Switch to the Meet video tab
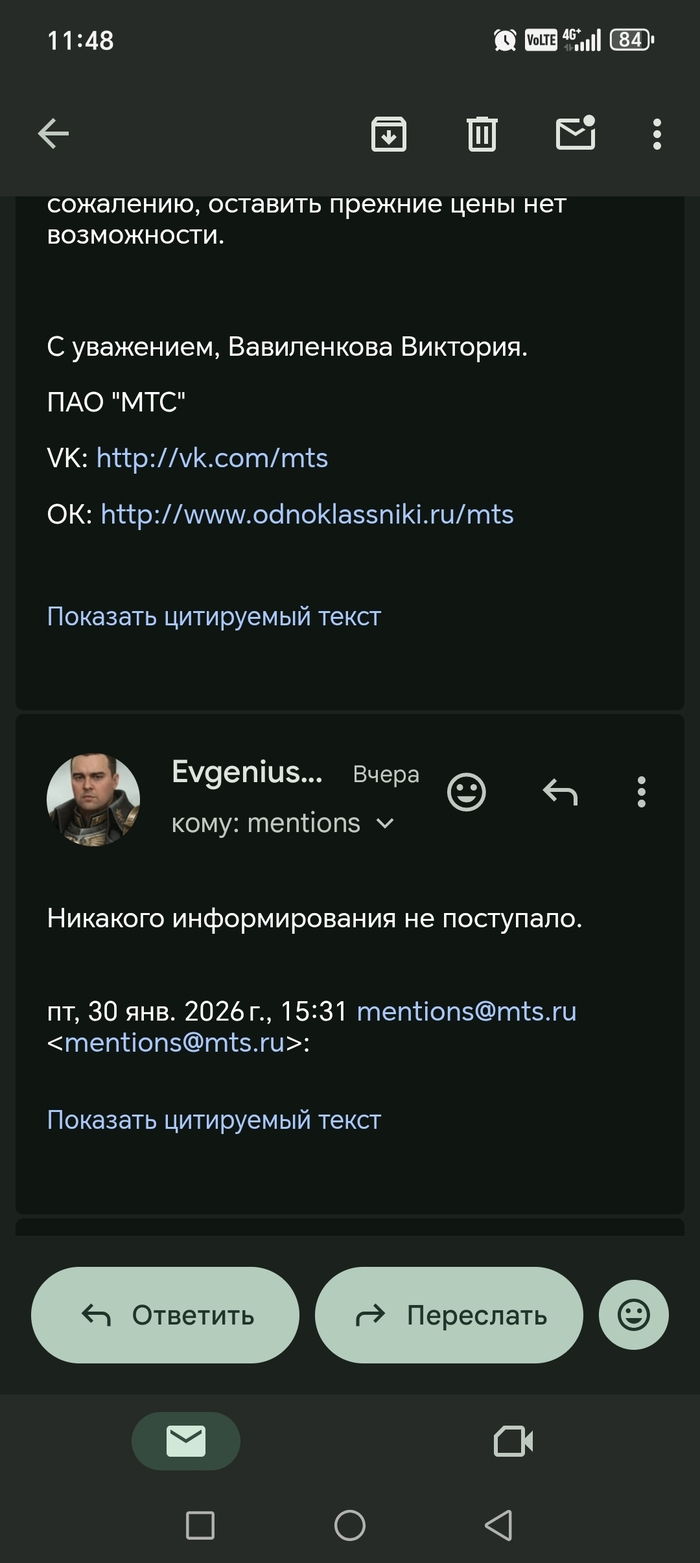The height and width of the screenshot is (1563, 700). (513, 1441)
